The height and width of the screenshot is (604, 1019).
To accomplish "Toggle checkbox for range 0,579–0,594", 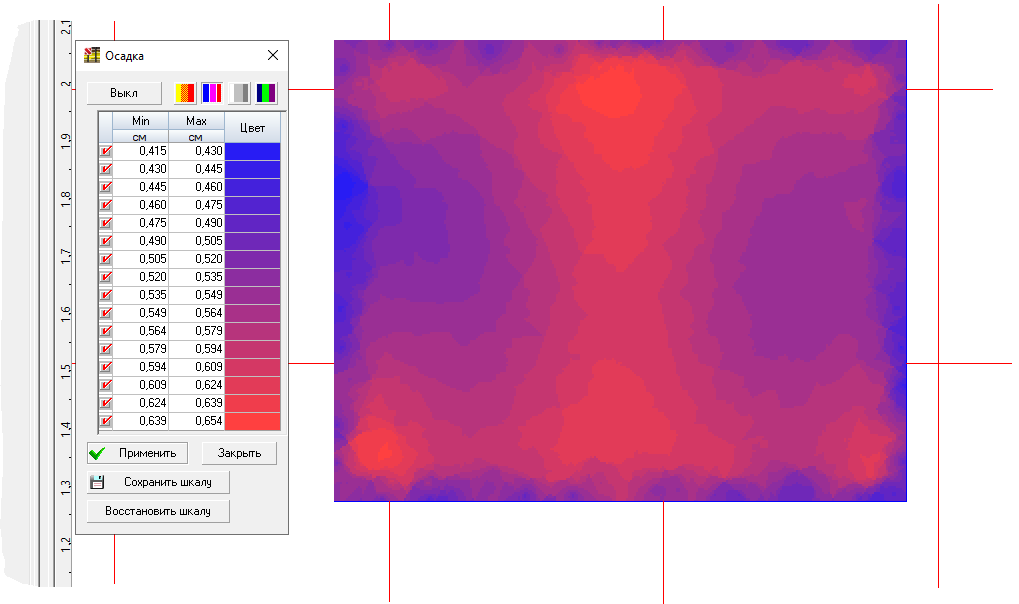I will coord(105,349).
